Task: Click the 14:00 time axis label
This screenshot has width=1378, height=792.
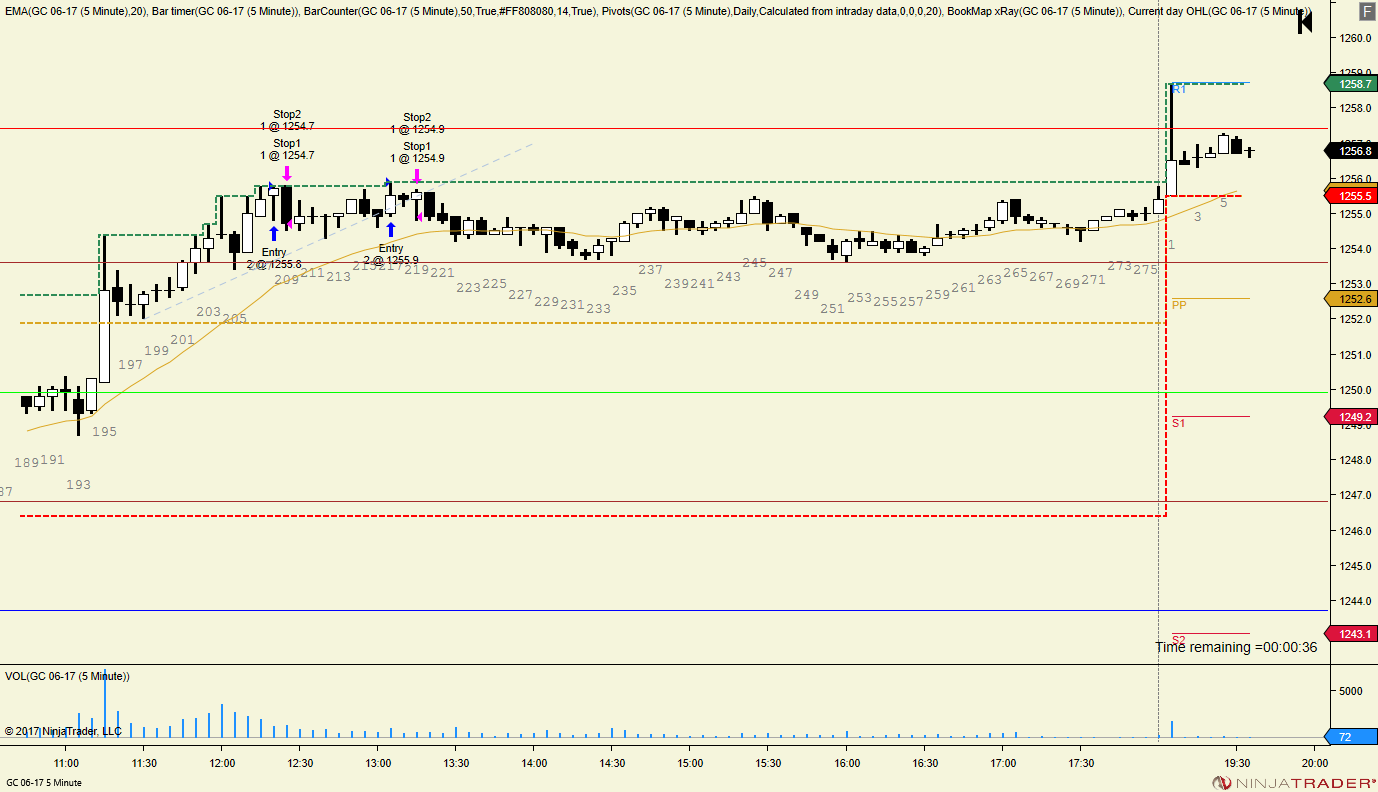Action: (x=534, y=763)
